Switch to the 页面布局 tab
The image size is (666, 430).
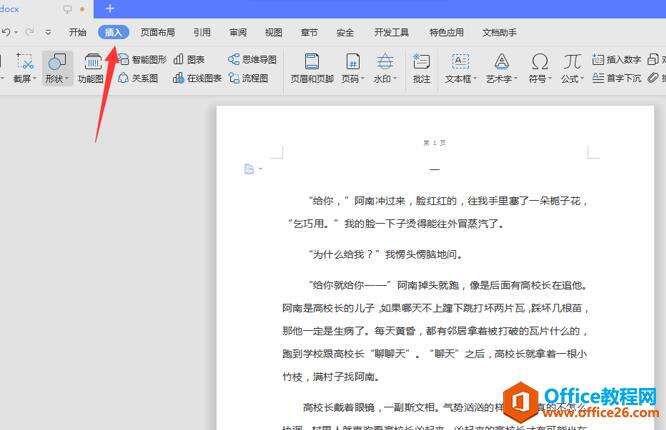tap(159, 32)
